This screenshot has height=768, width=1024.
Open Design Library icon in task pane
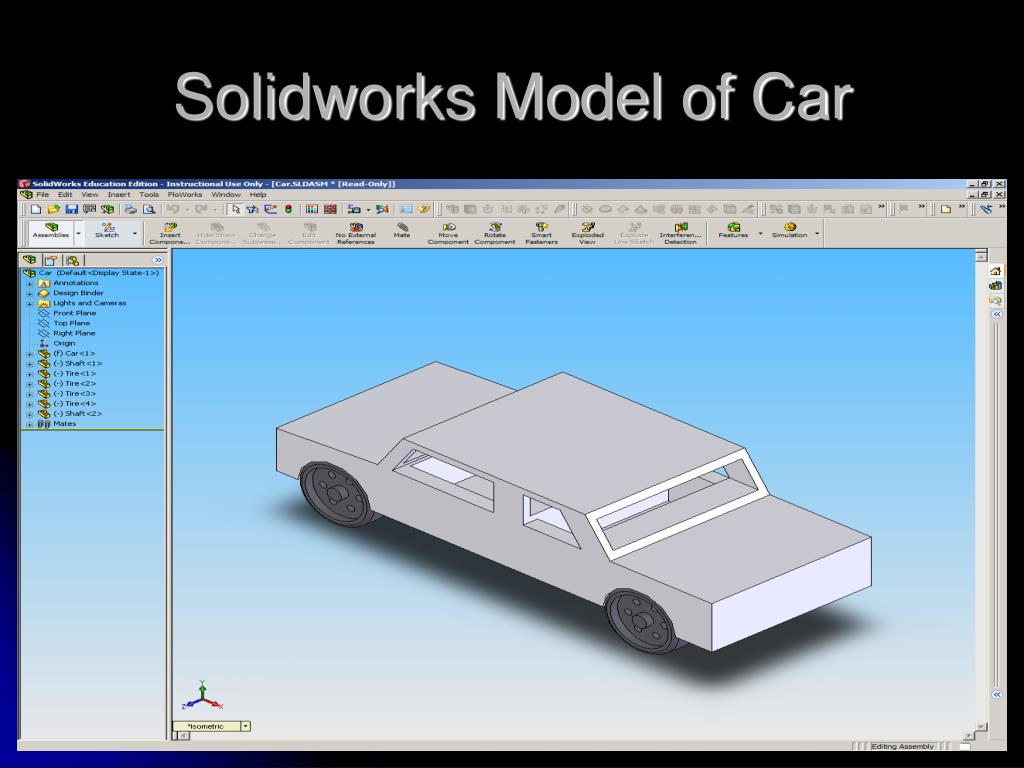coord(995,286)
